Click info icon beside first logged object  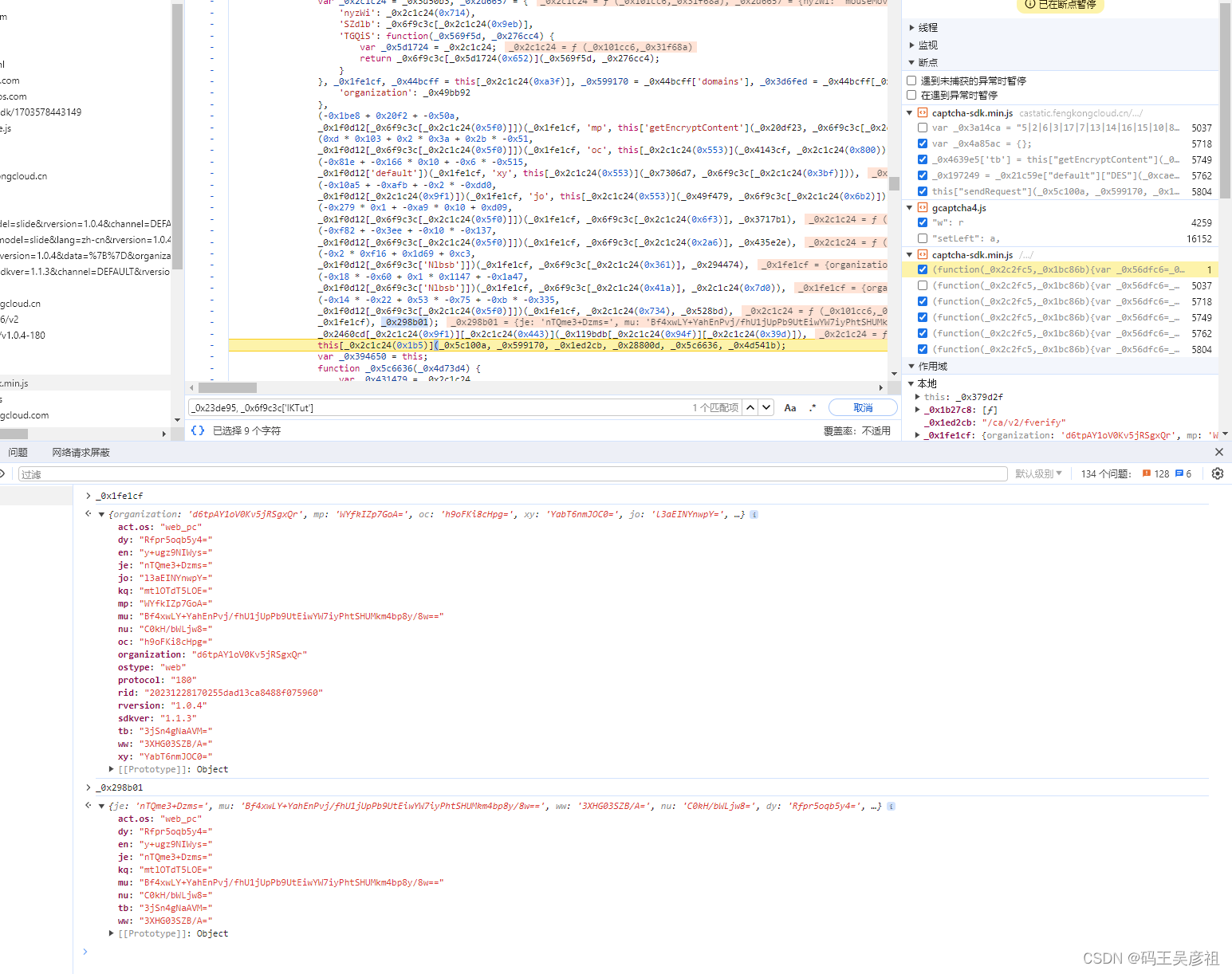(754, 515)
